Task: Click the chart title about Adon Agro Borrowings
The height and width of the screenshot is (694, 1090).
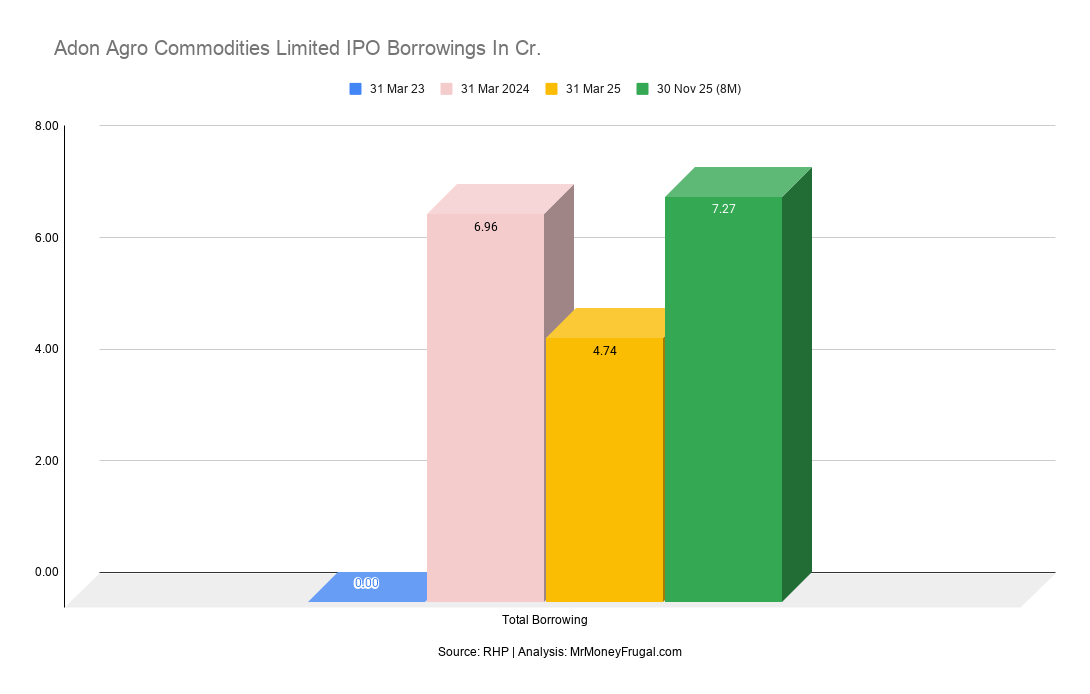Action: (297, 48)
